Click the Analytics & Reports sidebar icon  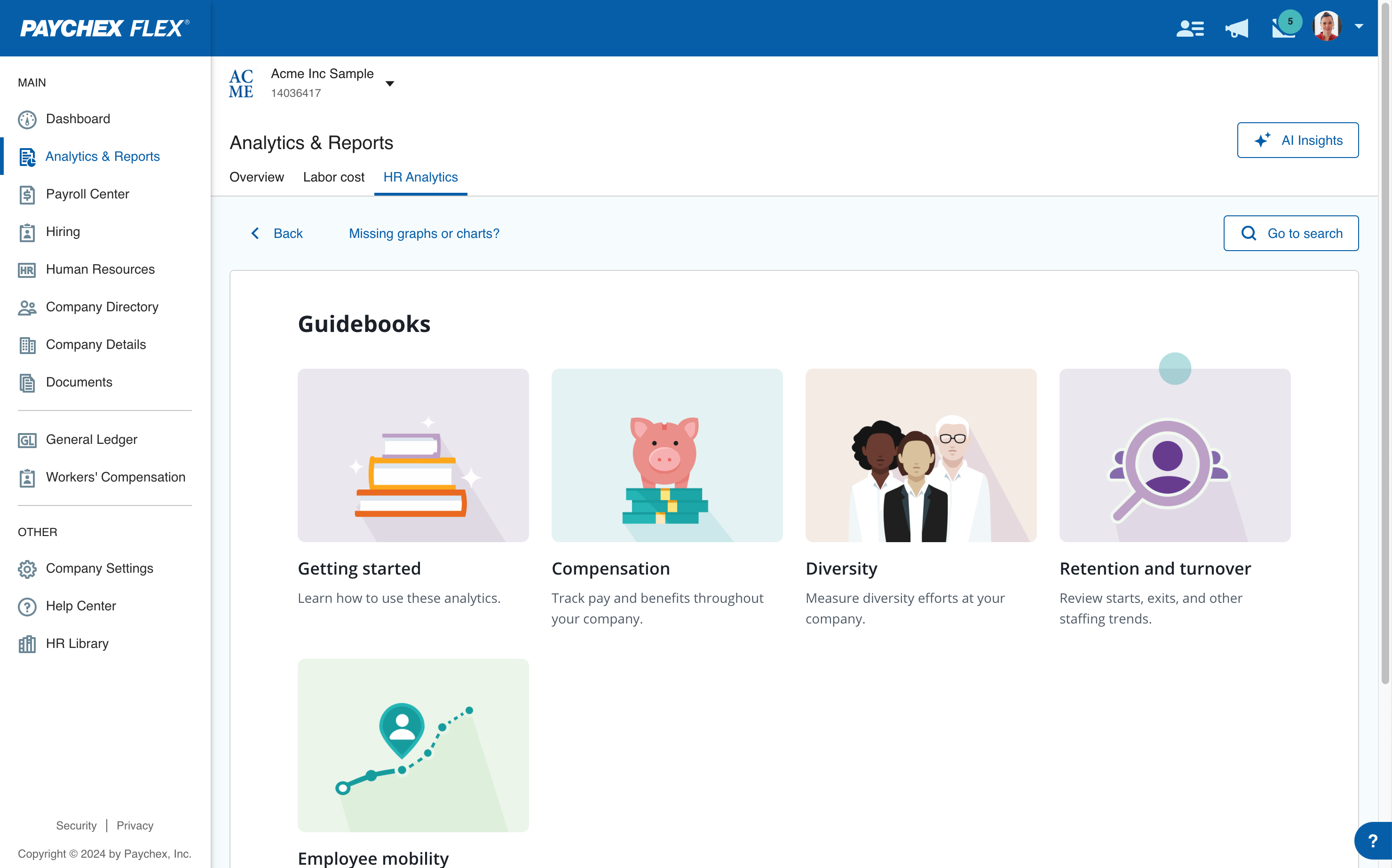click(x=27, y=157)
